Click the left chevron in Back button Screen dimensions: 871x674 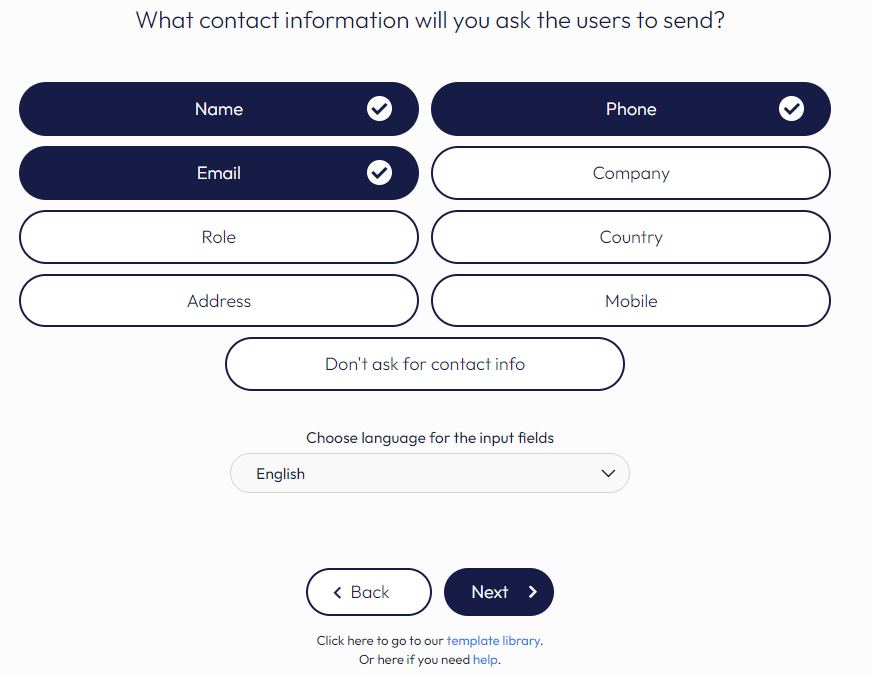point(338,592)
